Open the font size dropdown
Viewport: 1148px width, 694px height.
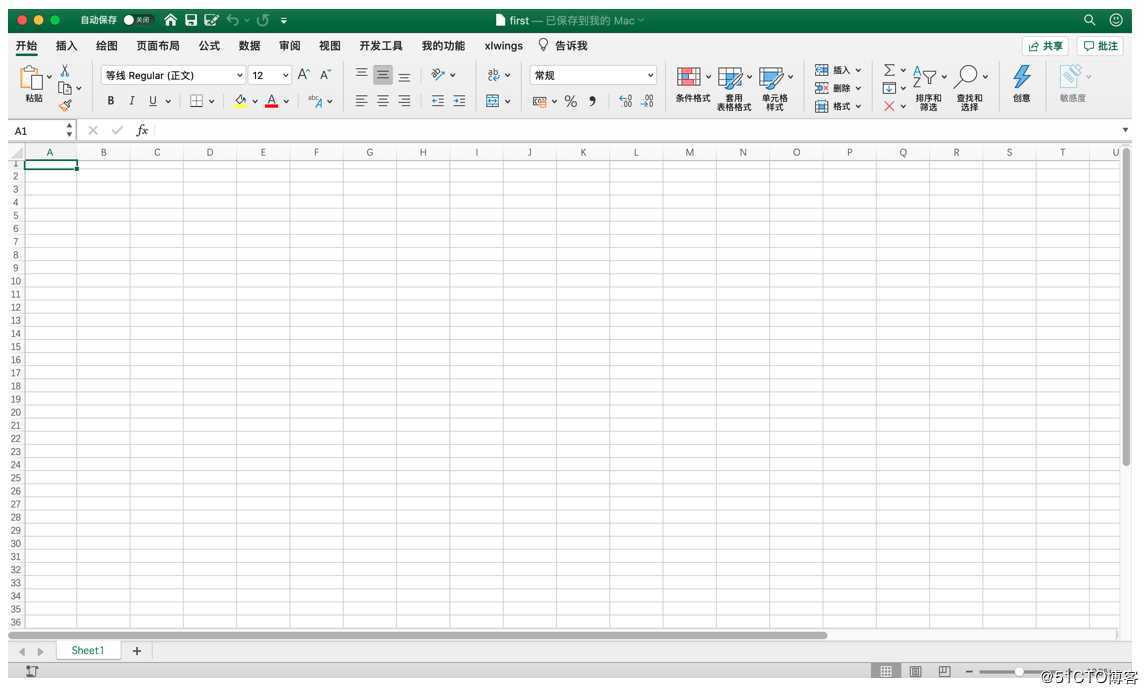coord(286,75)
